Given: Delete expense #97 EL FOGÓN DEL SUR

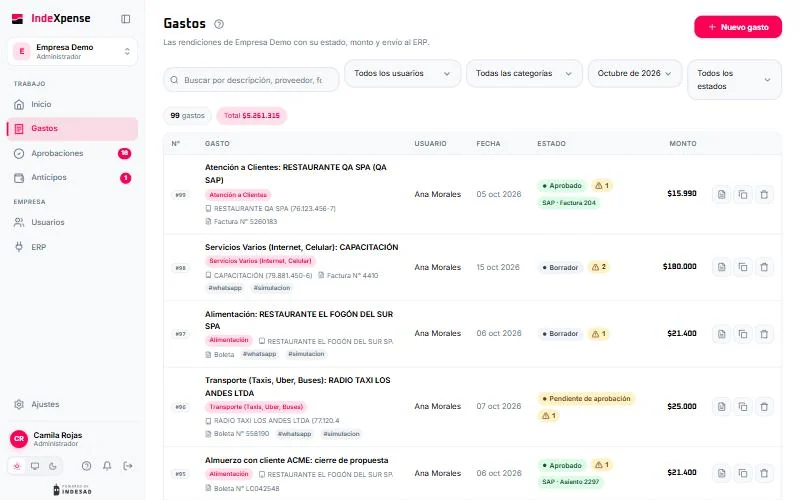Looking at the screenshot, I should coord(764,334).
